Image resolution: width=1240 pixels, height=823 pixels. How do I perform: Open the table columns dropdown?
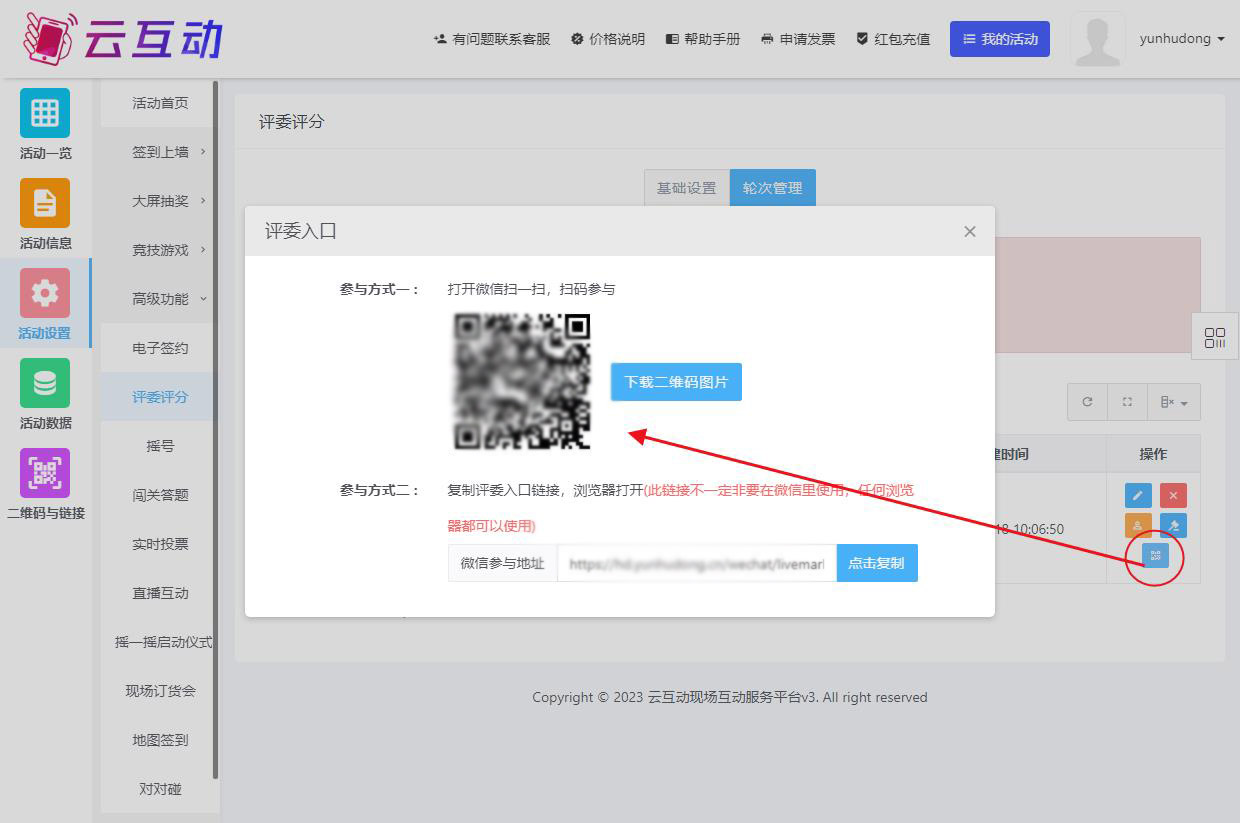tap(1173, 402)
